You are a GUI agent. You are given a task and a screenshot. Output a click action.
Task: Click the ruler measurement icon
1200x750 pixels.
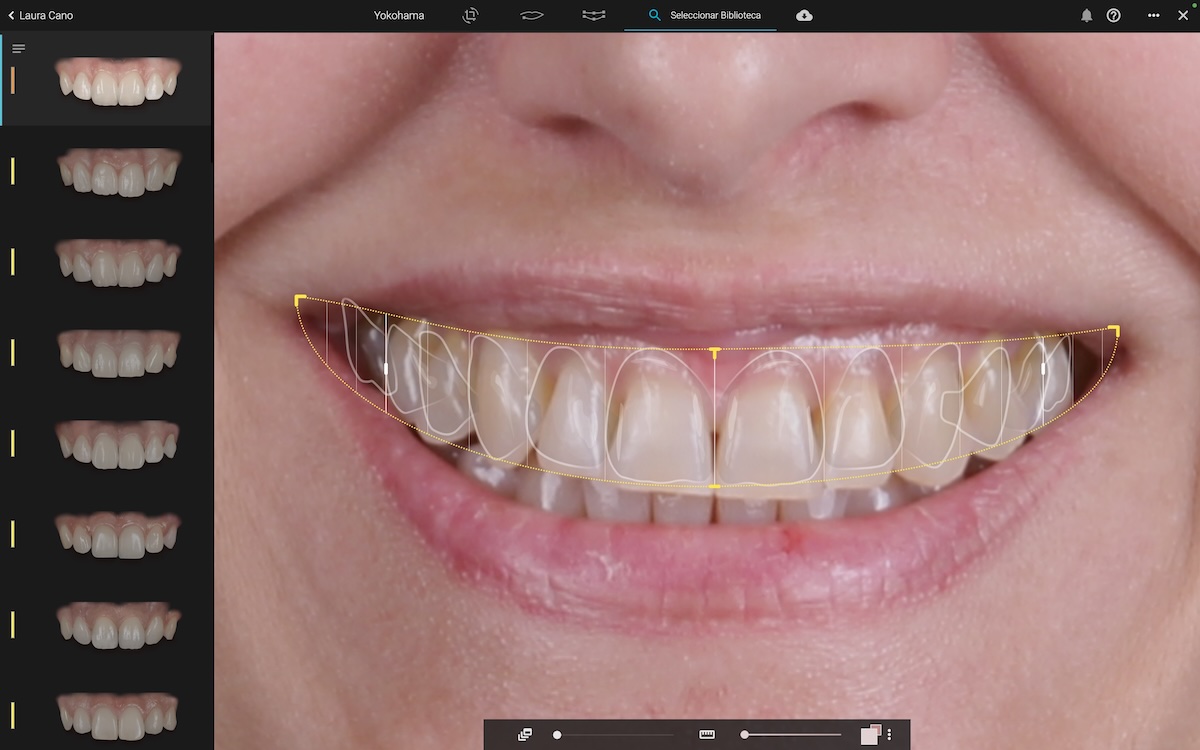click(x=707, y=735)
